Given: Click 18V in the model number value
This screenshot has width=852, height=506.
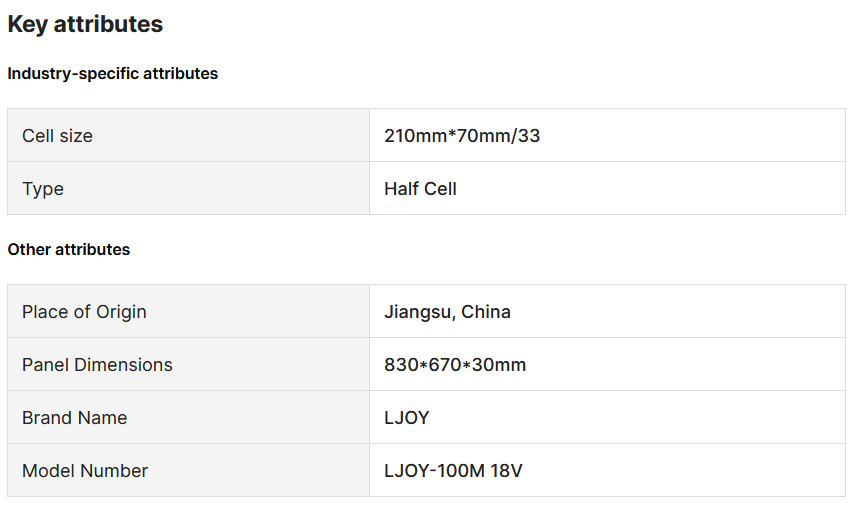Looking at the screenshot, I should point(506,471).
